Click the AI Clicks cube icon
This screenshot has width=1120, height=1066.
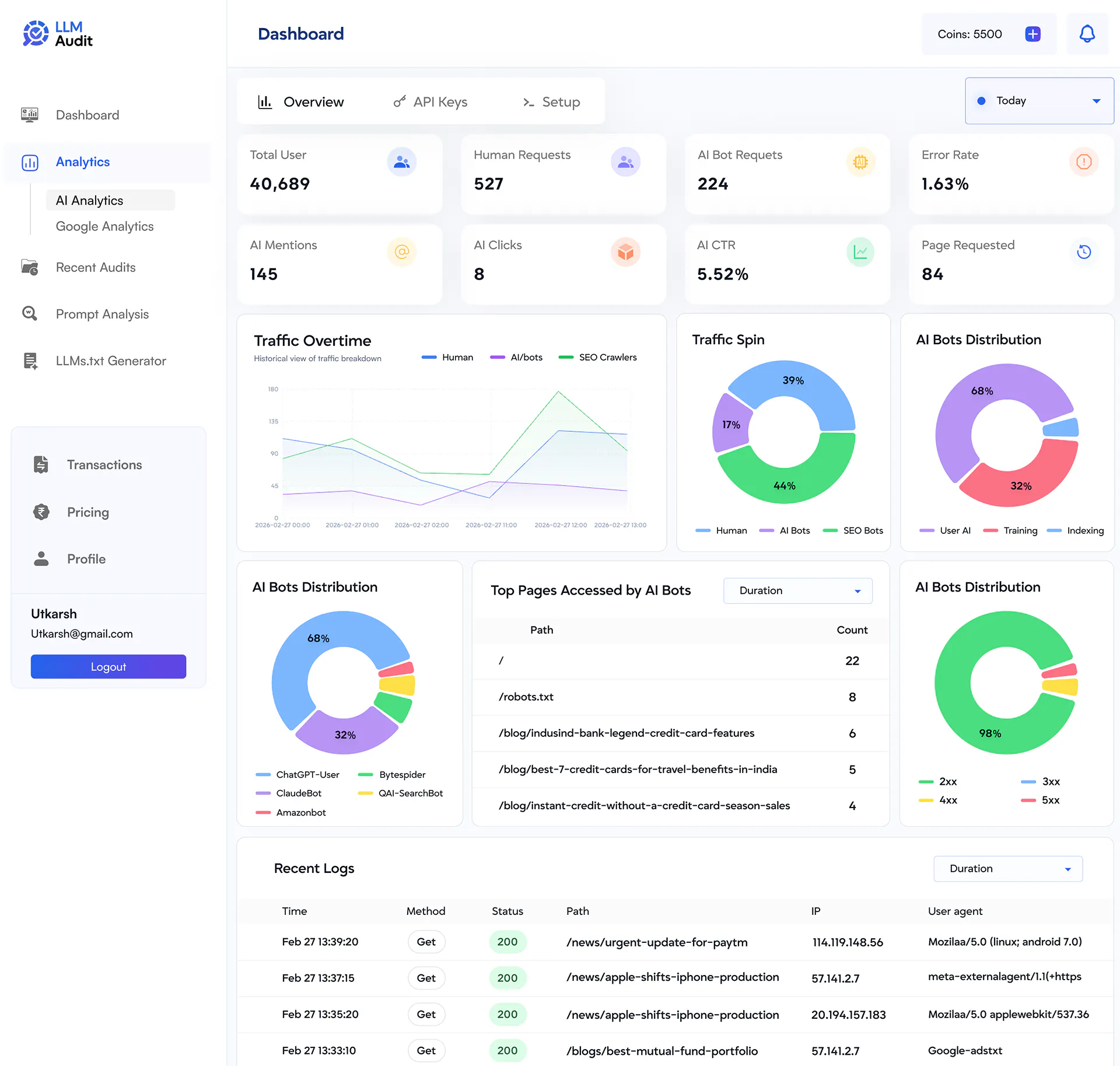(626, 252)
